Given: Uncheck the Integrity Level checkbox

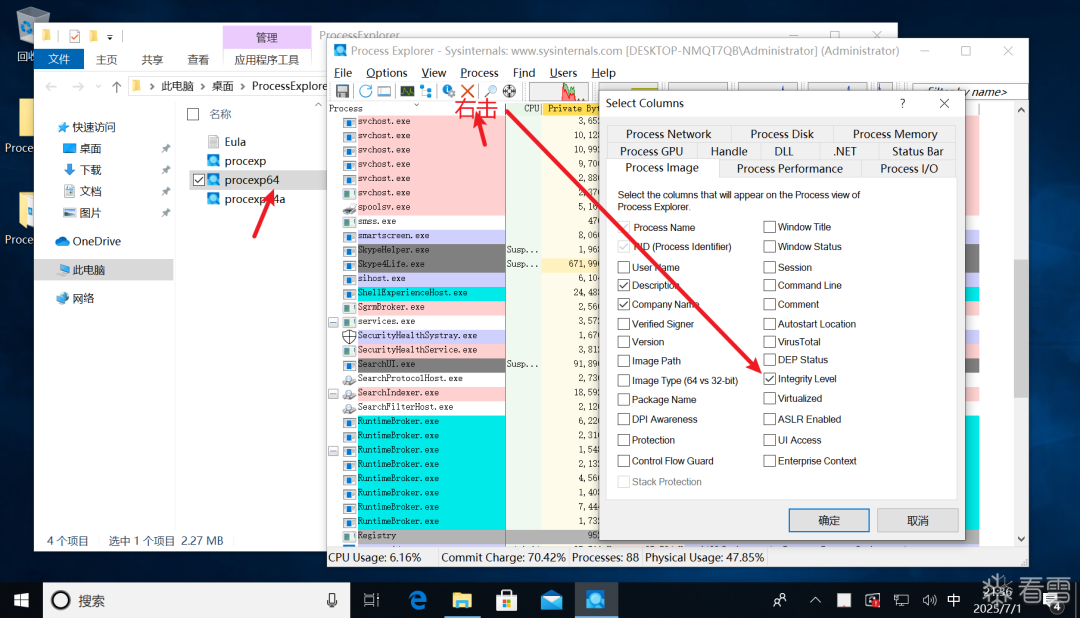Looking at the screenshot, I should point(769,379).
